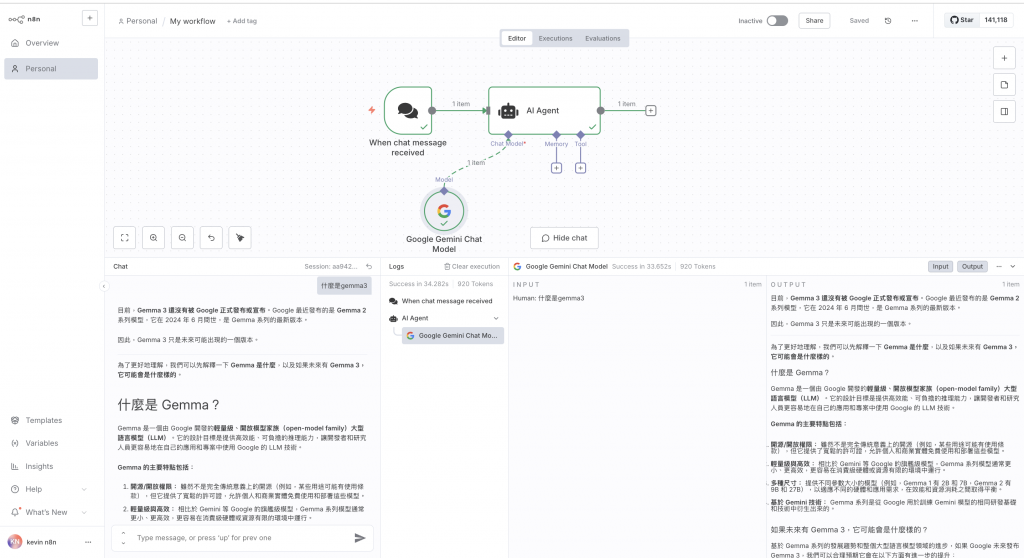Click the plus button beside the n8n logo

click(x=90, y=18)
